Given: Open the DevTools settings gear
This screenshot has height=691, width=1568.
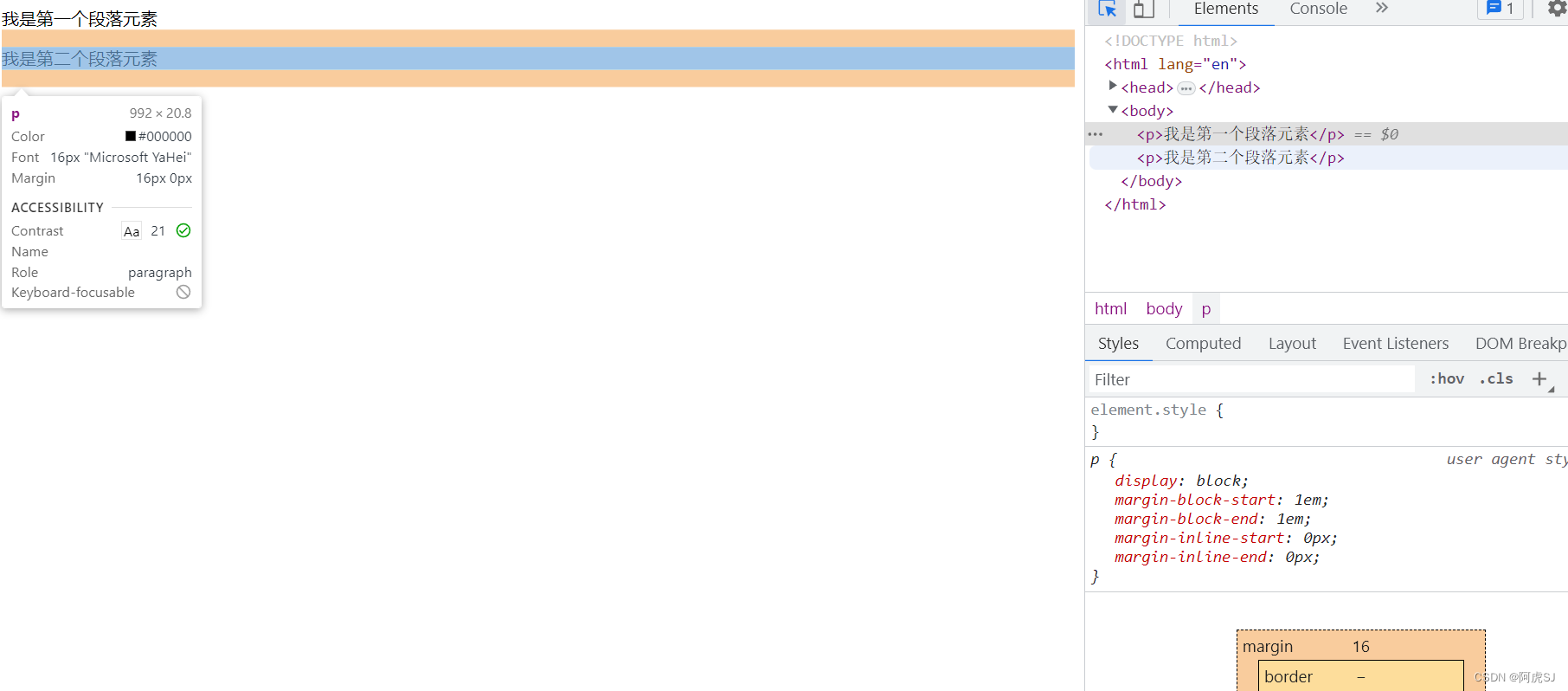Looking at the screenshot, I should tap(1557, 9).
